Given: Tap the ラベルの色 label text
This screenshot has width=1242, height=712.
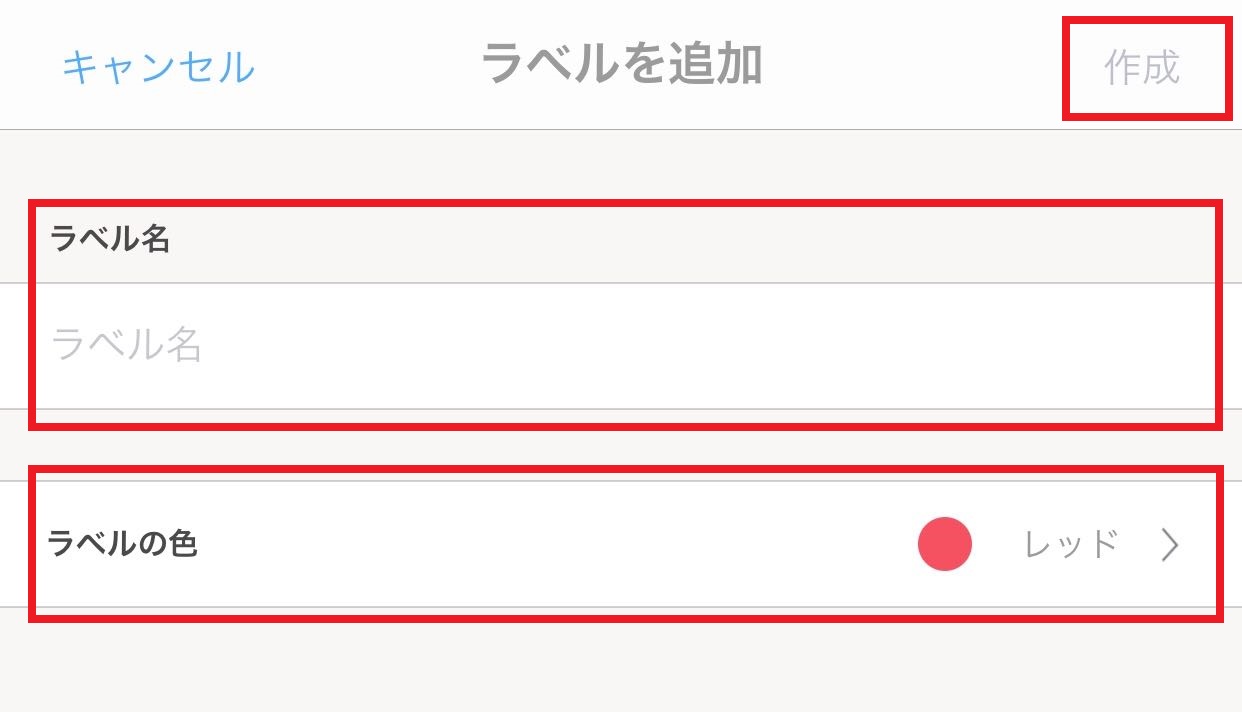Looking at the screenshot, I should [122, 545].
